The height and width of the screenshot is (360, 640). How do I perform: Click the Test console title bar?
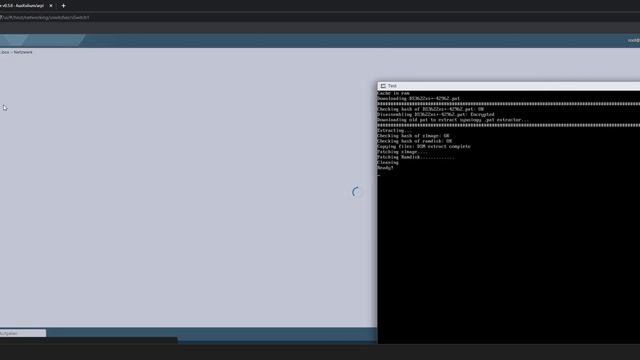[509, 86]
